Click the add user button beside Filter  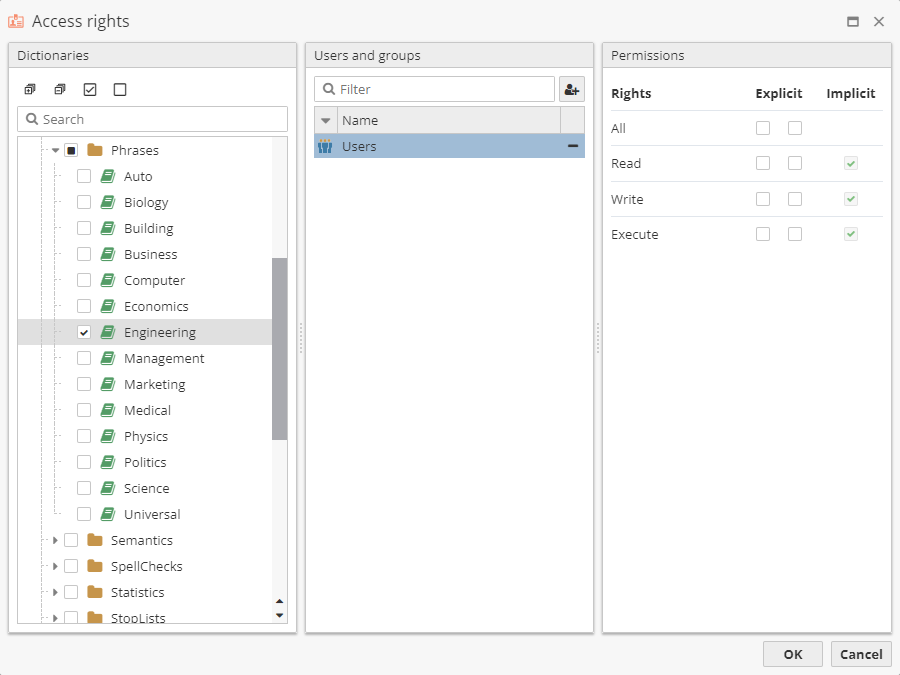[x=572, y=90]
